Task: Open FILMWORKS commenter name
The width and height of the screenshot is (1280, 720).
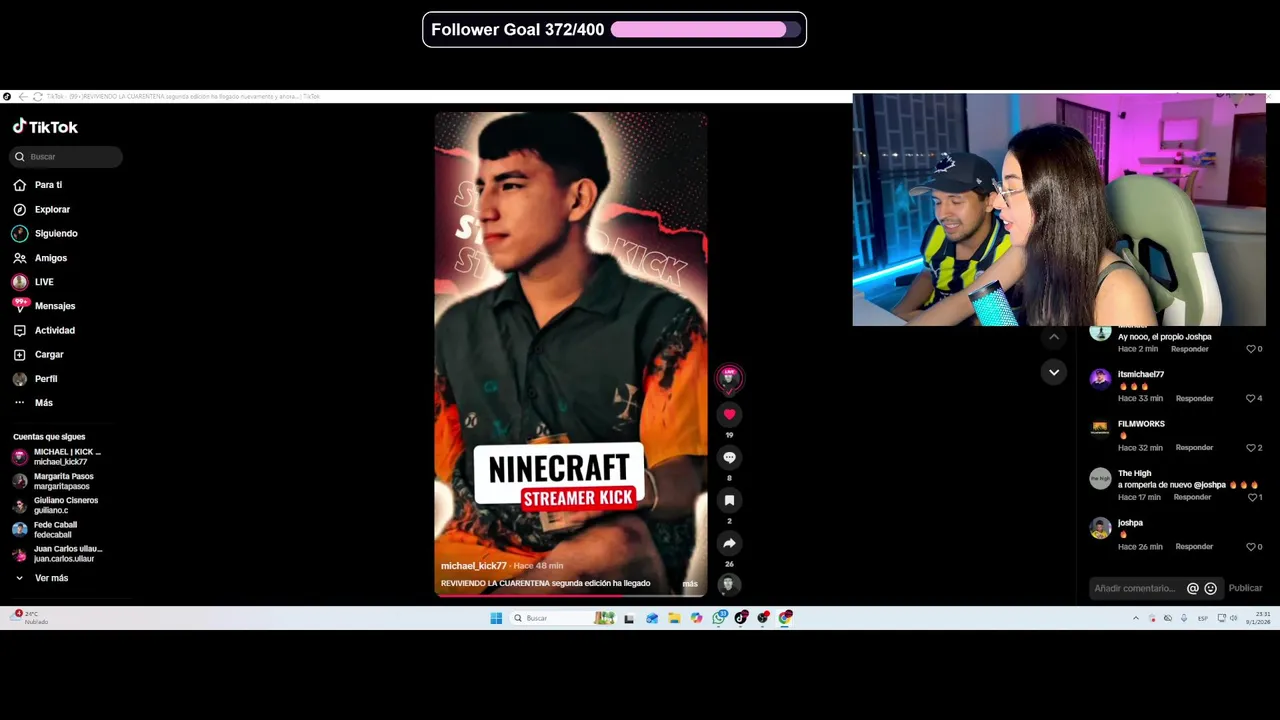Action: pyautogui.click(x=1141, y=424)
